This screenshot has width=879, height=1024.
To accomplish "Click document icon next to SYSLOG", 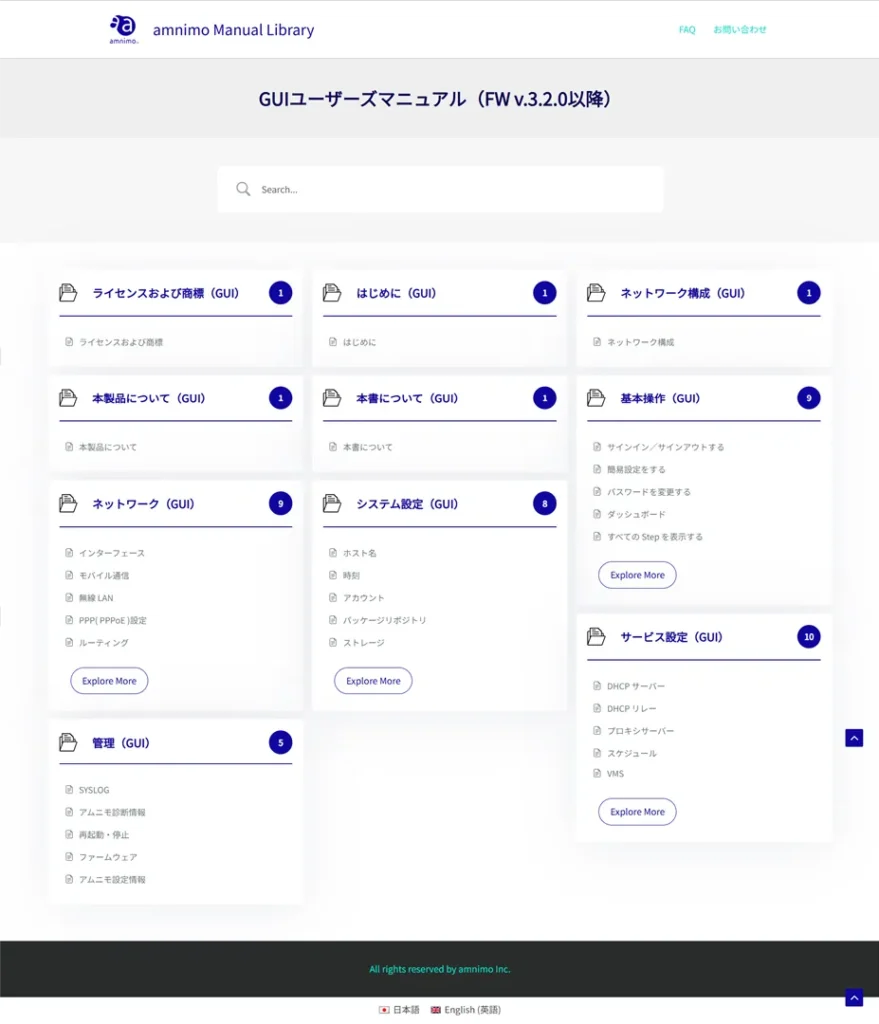I will click(69, 790).
